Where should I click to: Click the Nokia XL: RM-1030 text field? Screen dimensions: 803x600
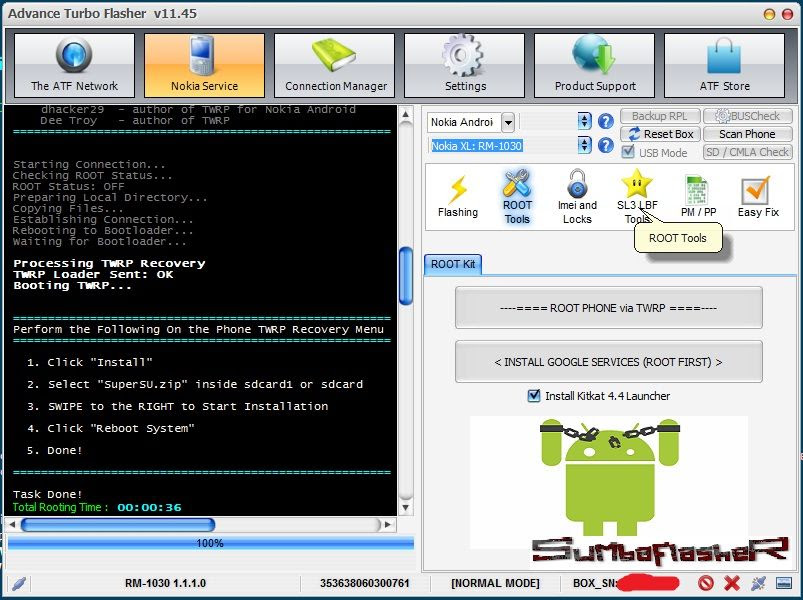point(502,146)
